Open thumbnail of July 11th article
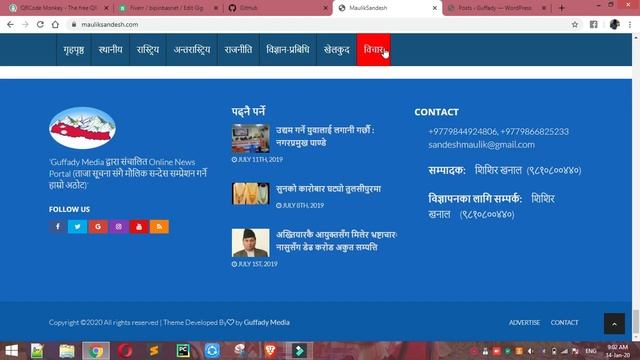 pos(251,138)
